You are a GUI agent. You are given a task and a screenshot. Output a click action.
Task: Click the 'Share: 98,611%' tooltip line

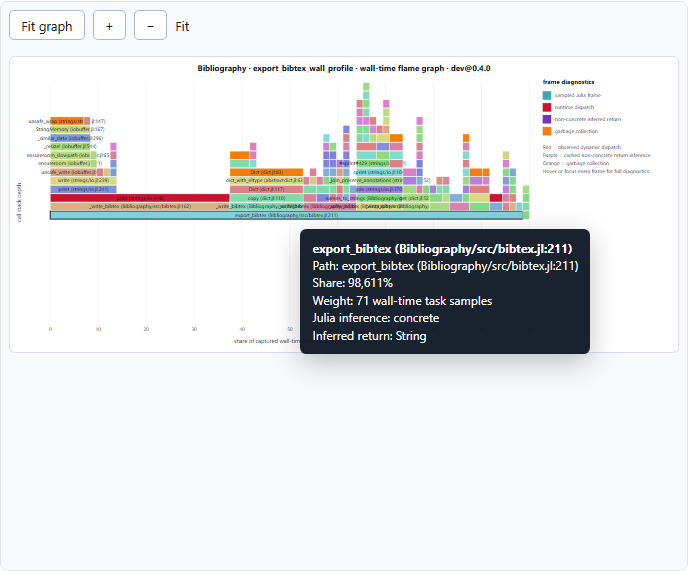352,283
